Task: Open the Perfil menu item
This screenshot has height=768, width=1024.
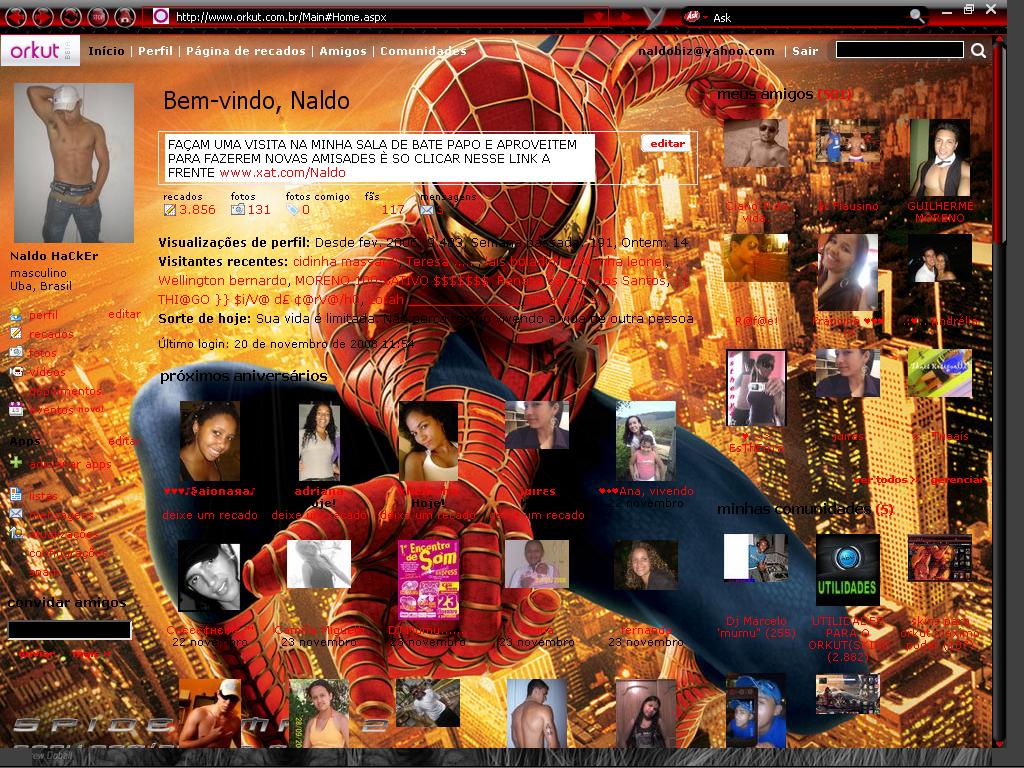Action: click(x=155, y=51)
